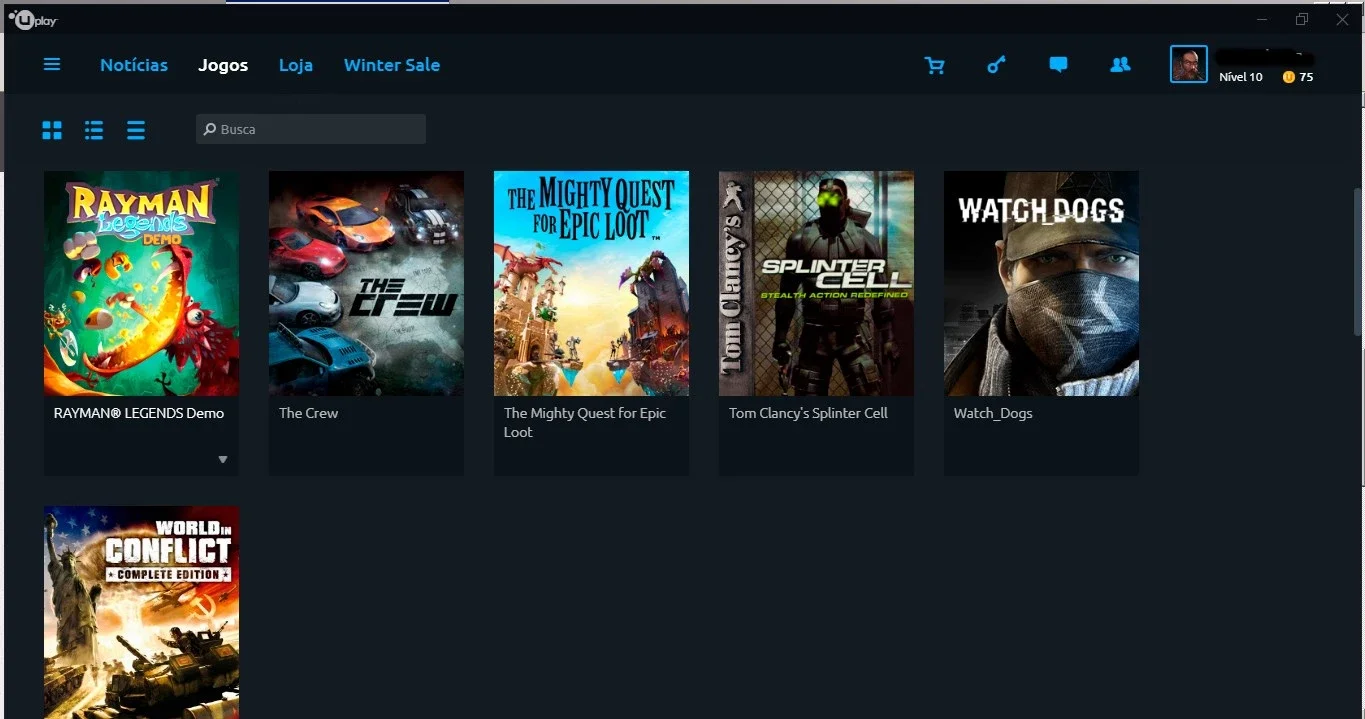
Task: Expand the Rayman Legends Demo dropdown arrow
Action: click(x=223, y=460)
